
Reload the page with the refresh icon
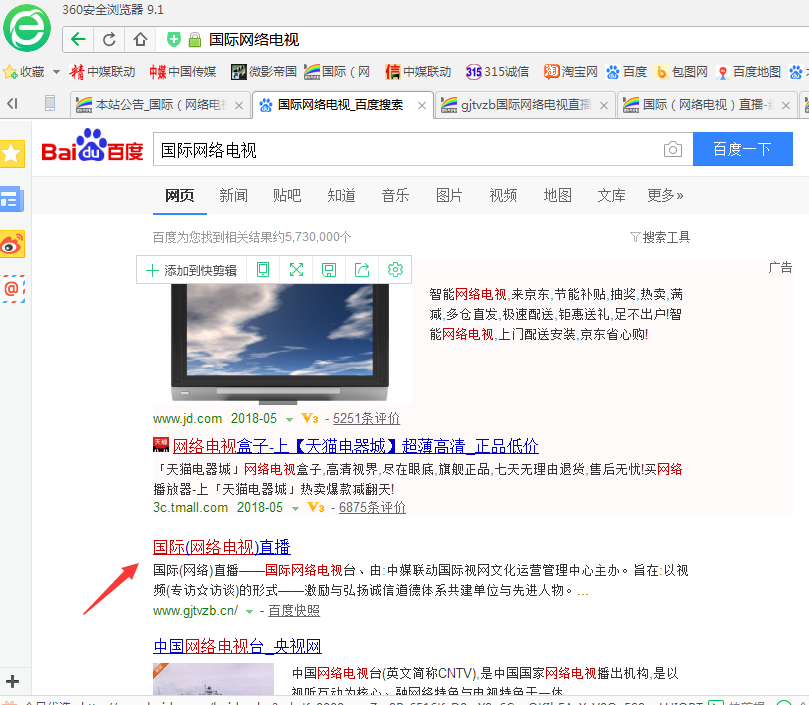tap(109, 39)
